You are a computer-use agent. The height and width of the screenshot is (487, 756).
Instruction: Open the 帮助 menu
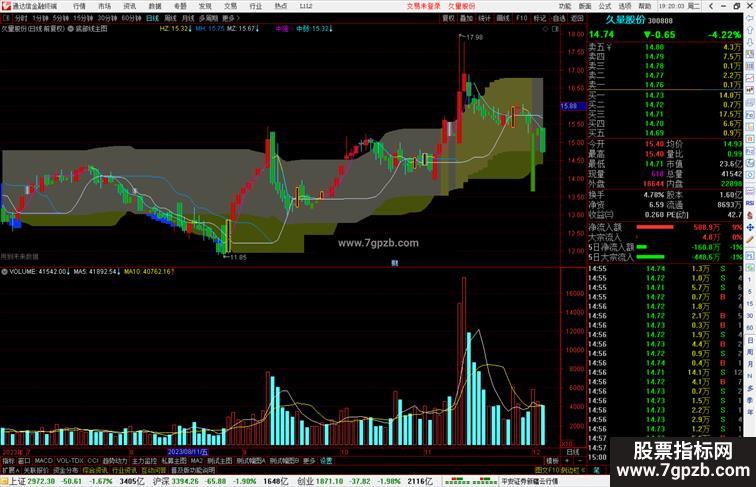[x=645, y=6]
